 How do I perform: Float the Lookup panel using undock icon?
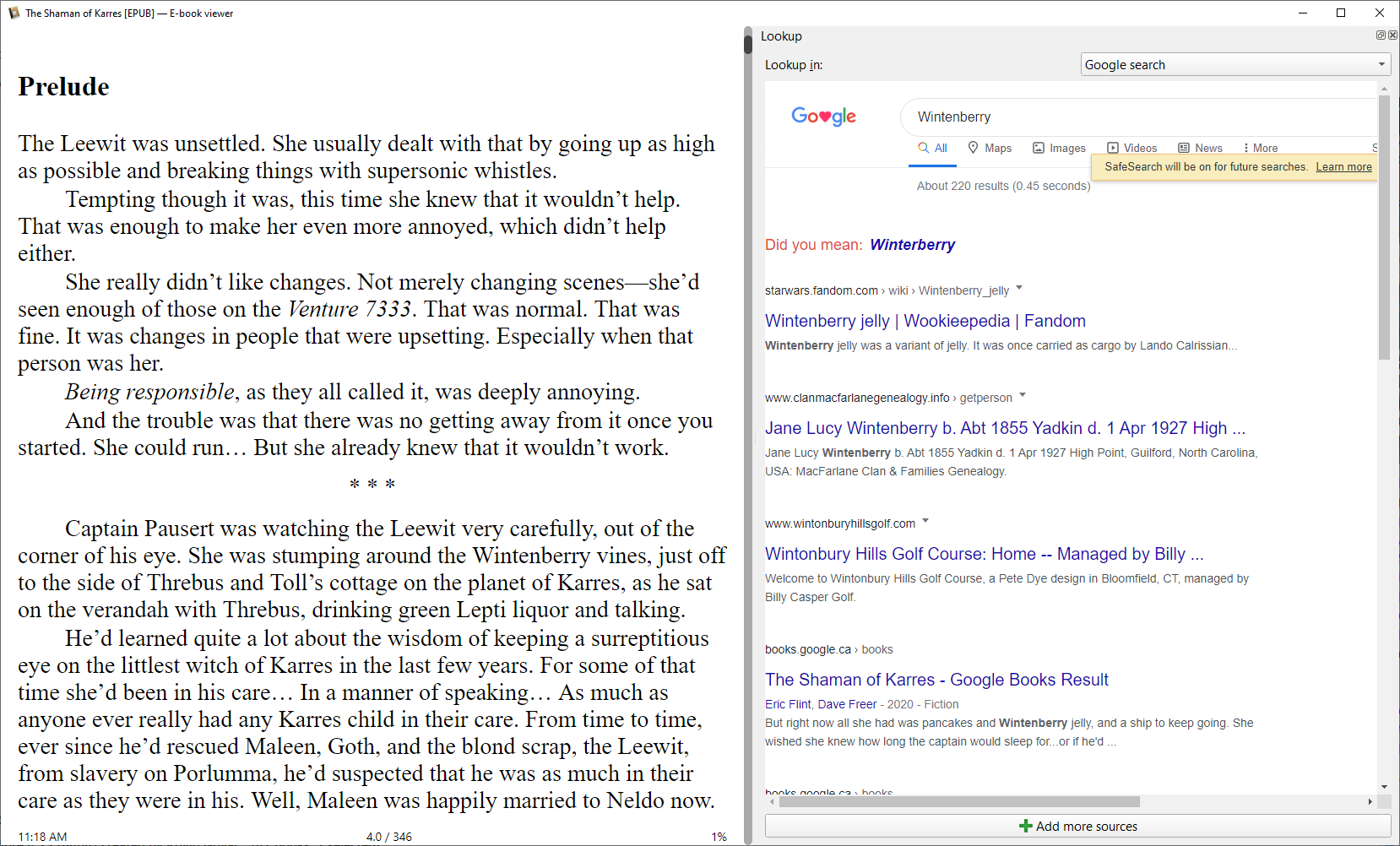(x=1381, y=35)
